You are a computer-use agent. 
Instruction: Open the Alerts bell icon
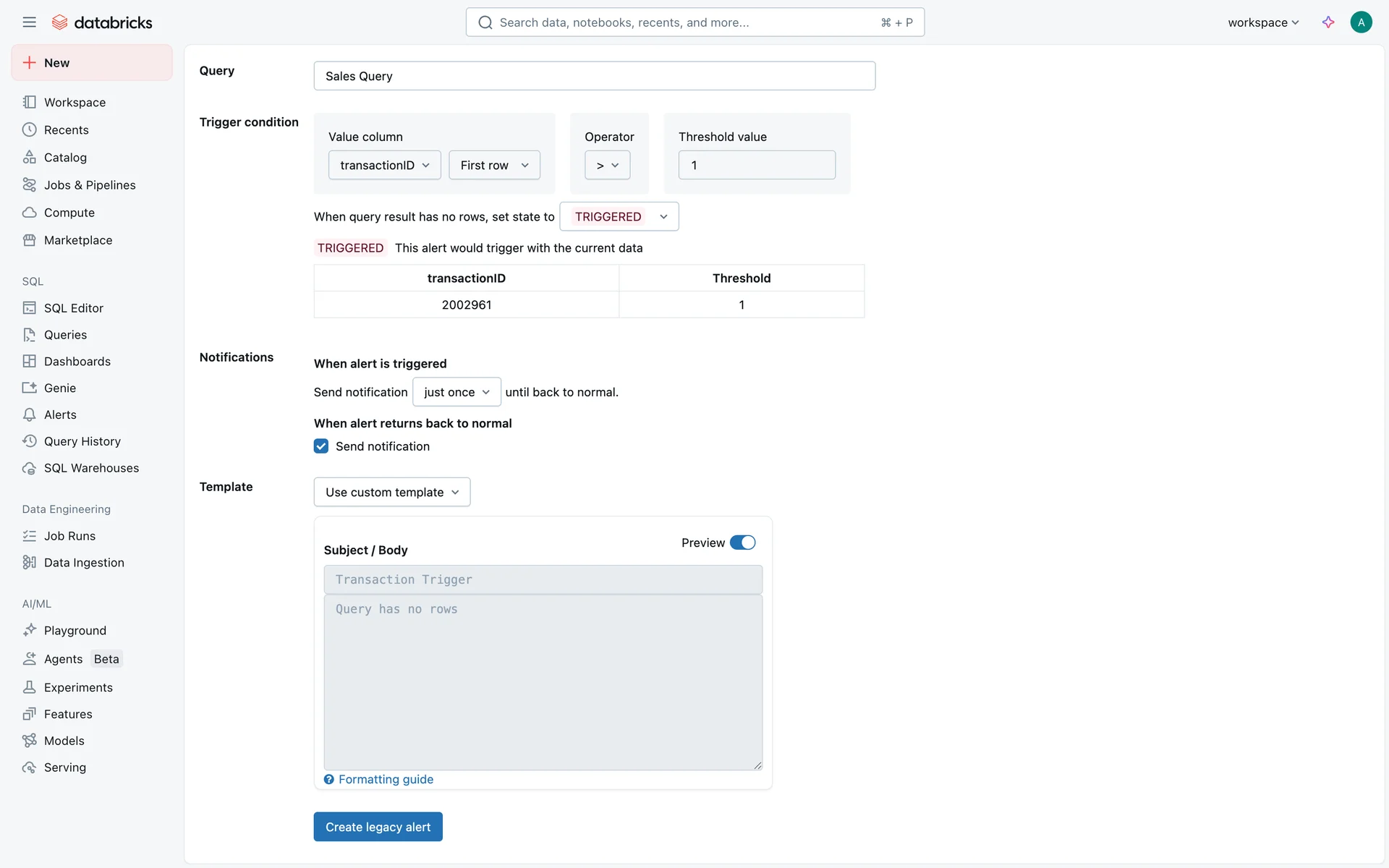(x=29, y=414)
